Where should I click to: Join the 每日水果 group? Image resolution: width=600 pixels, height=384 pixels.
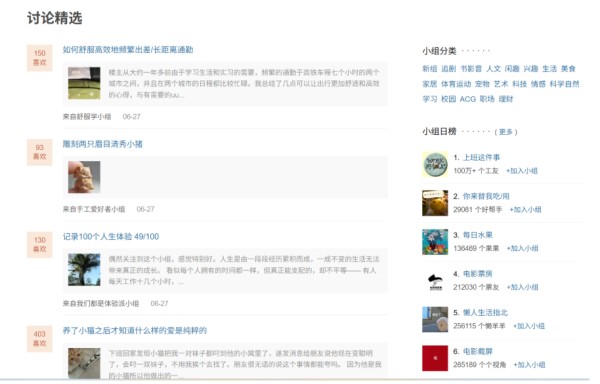pos(522,248)
